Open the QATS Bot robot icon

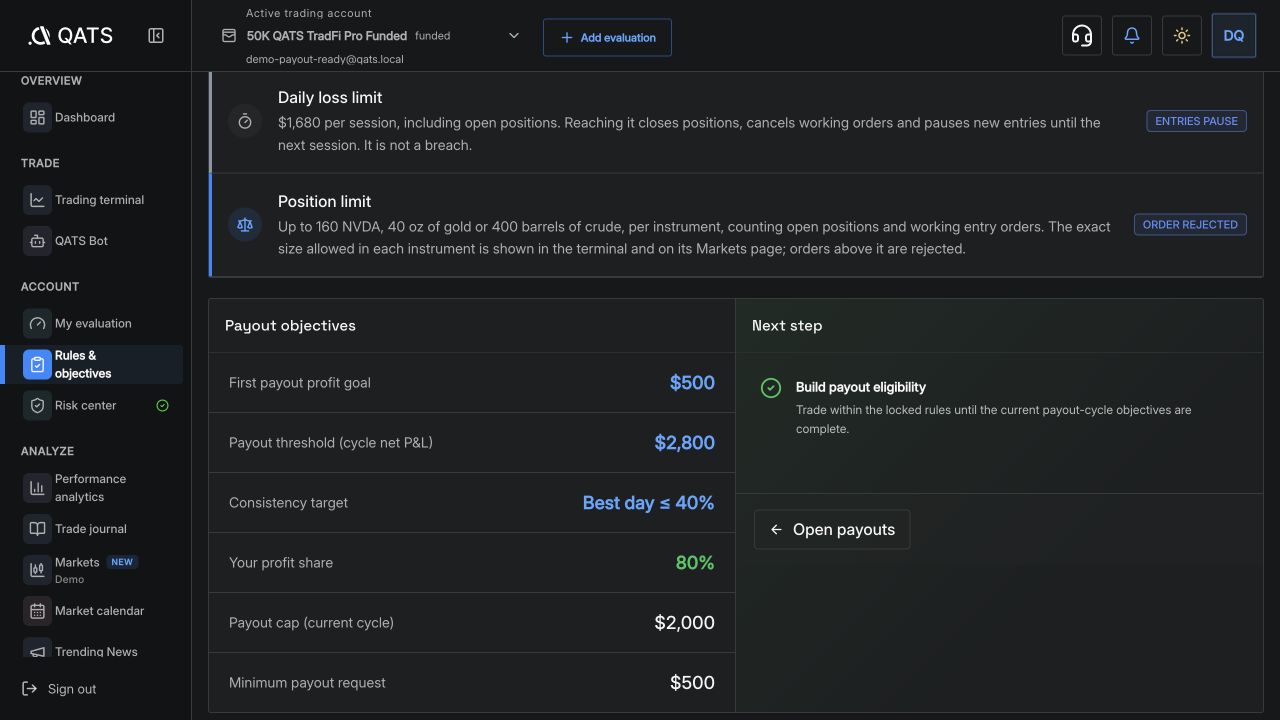click(37, 241)
